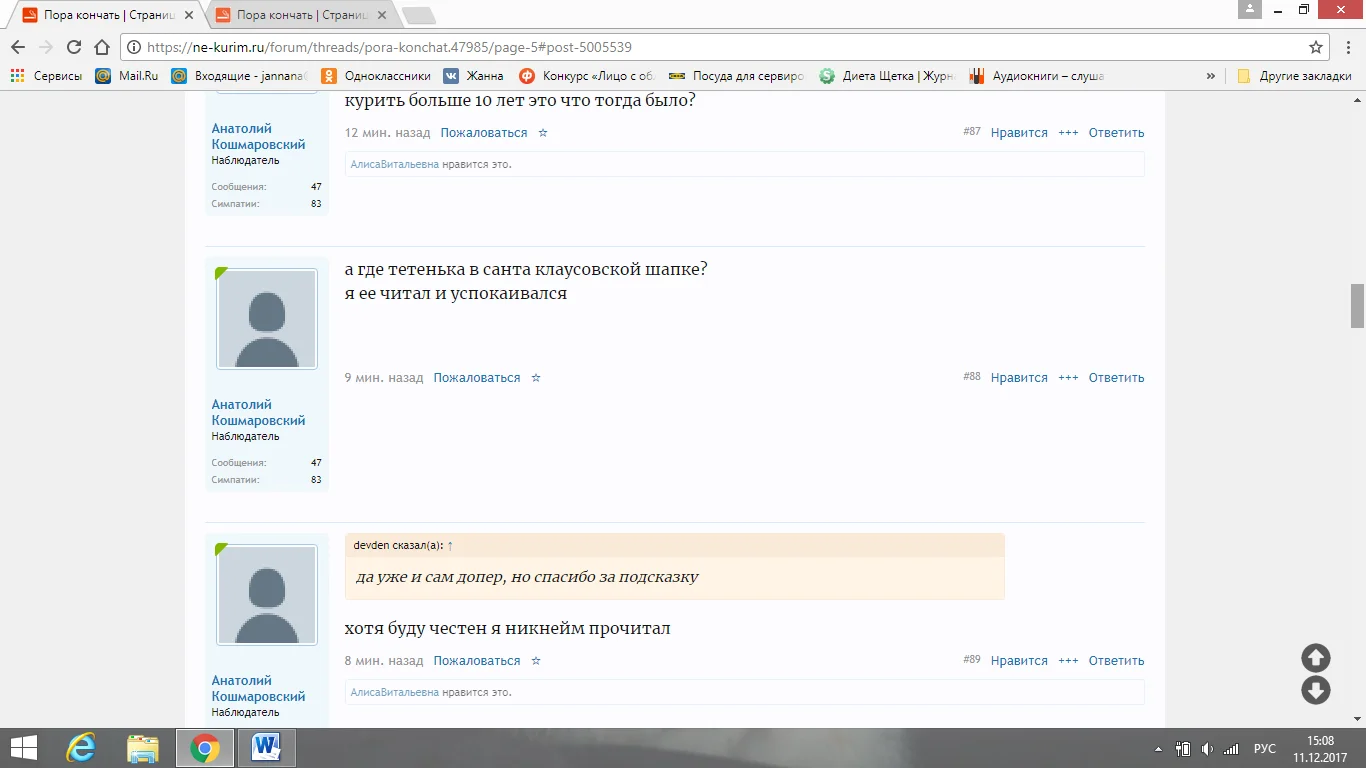This screenshot has height=768, width=1366.
Task: Open the Chrome three-dot menu
Action: tap(1346, 47)
